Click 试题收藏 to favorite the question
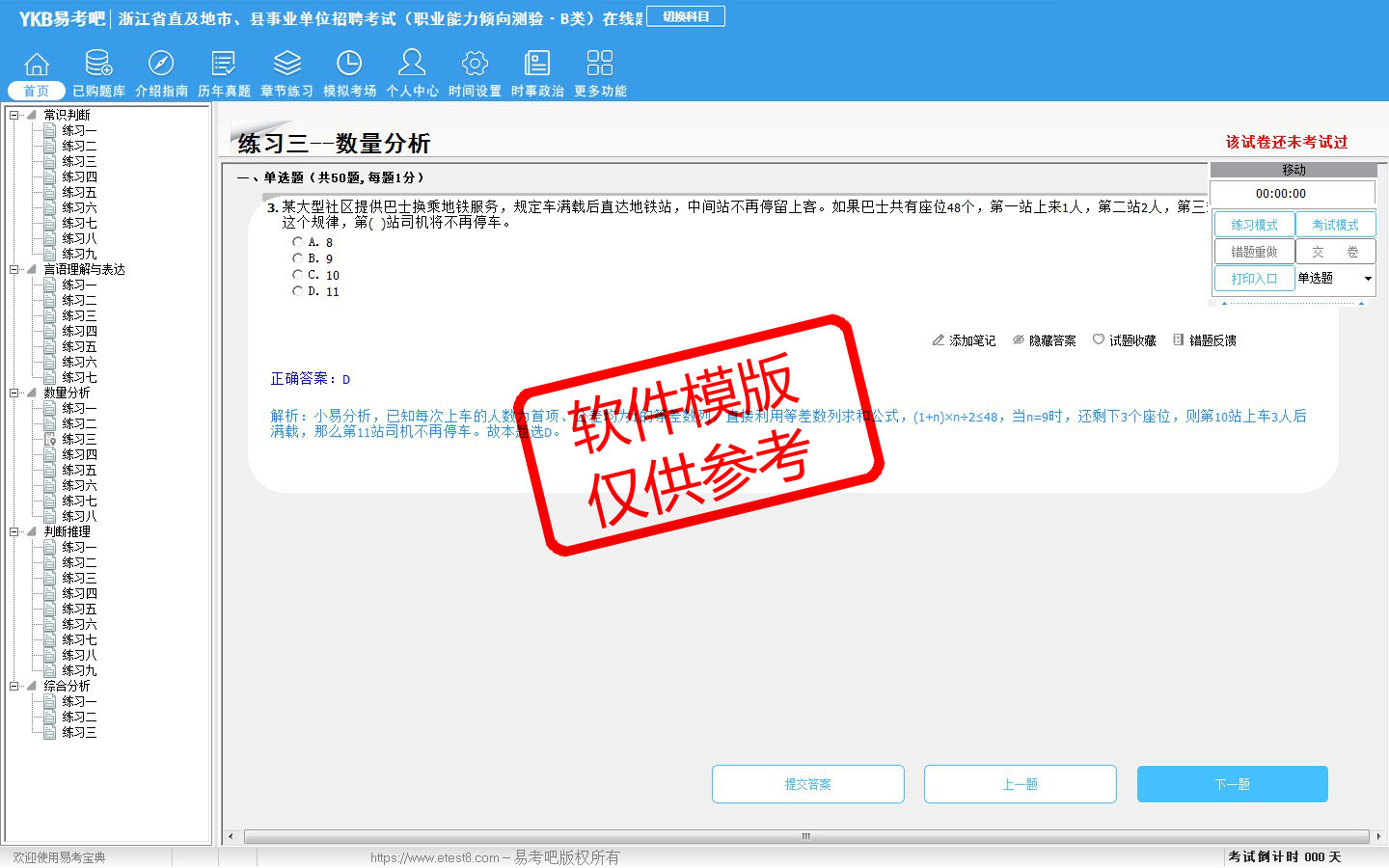Viewport: 1389px width, 868px height. 1124,340
